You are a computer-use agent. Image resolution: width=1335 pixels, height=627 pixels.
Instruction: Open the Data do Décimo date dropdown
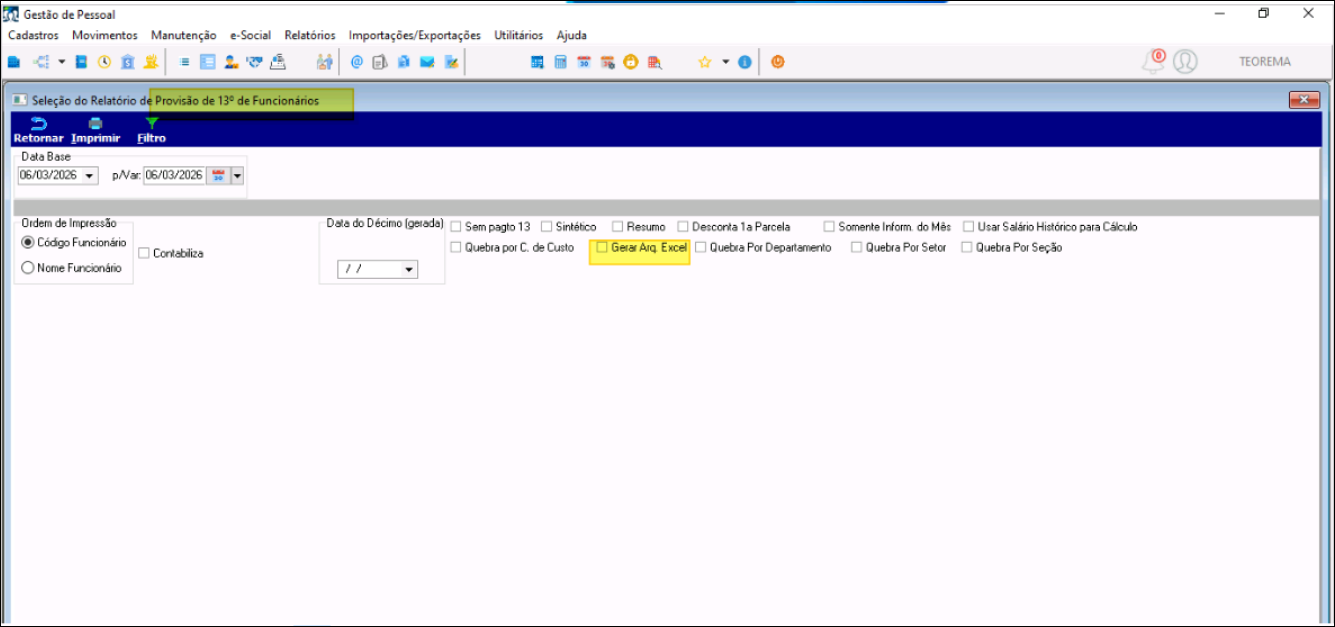click(x=408, y=270)
